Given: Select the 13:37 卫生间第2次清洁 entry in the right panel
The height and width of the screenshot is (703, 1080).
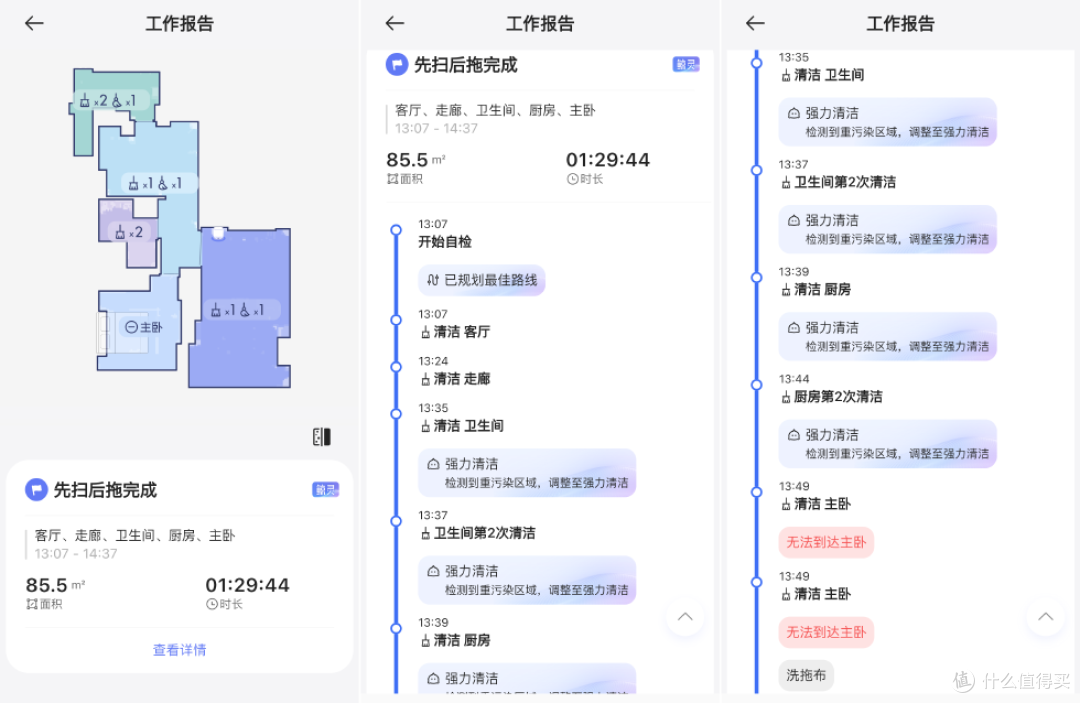Looking at the screenshot, I should (x=838, y=174).
